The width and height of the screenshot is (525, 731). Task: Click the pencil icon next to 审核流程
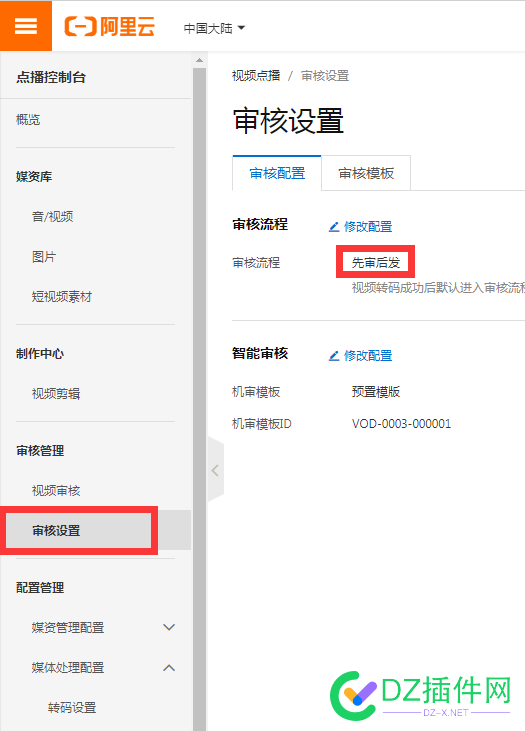pyautogui.click(x=334, y=227)
